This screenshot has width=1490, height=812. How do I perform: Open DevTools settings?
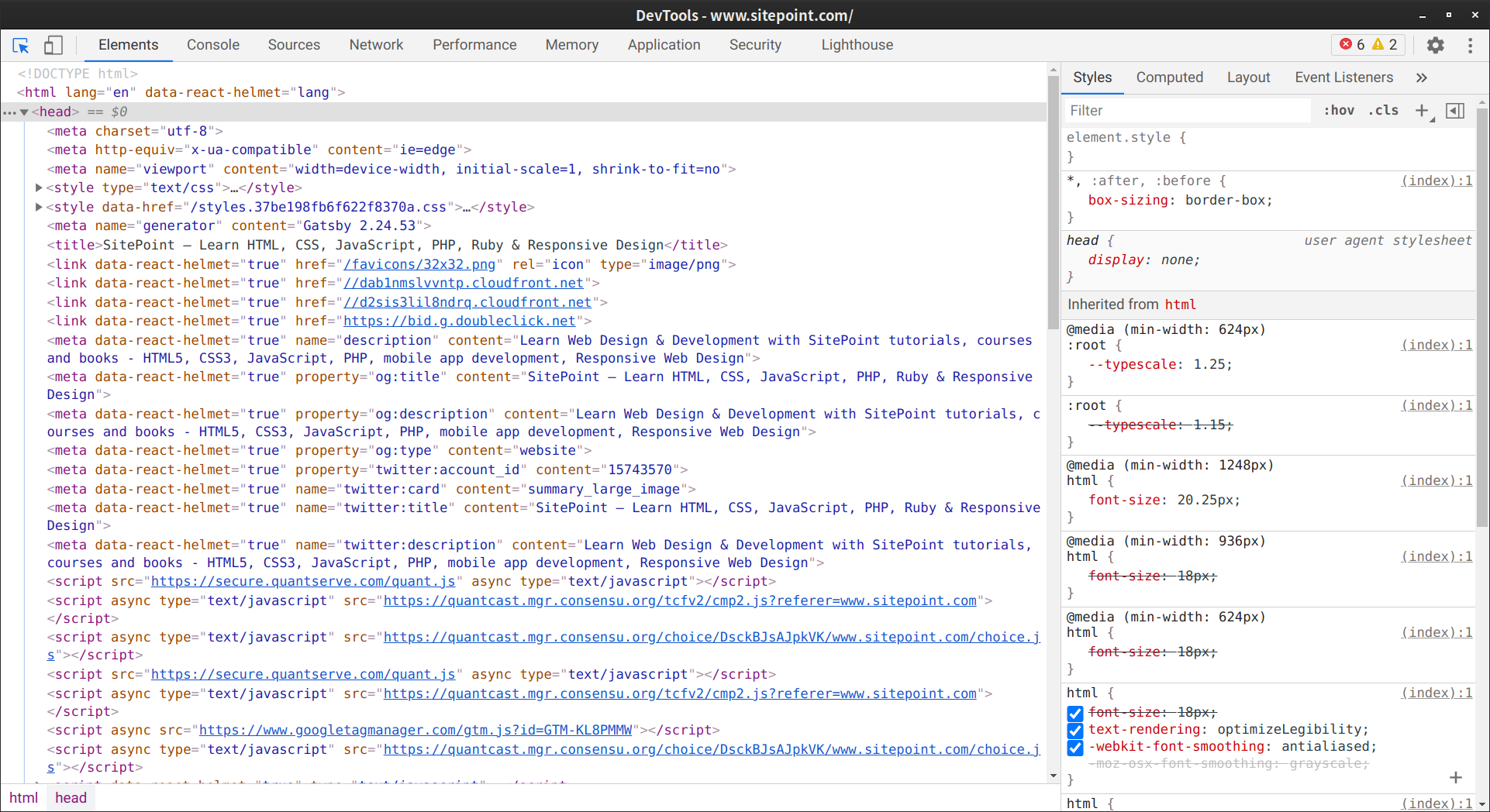tap(1436, 45)
